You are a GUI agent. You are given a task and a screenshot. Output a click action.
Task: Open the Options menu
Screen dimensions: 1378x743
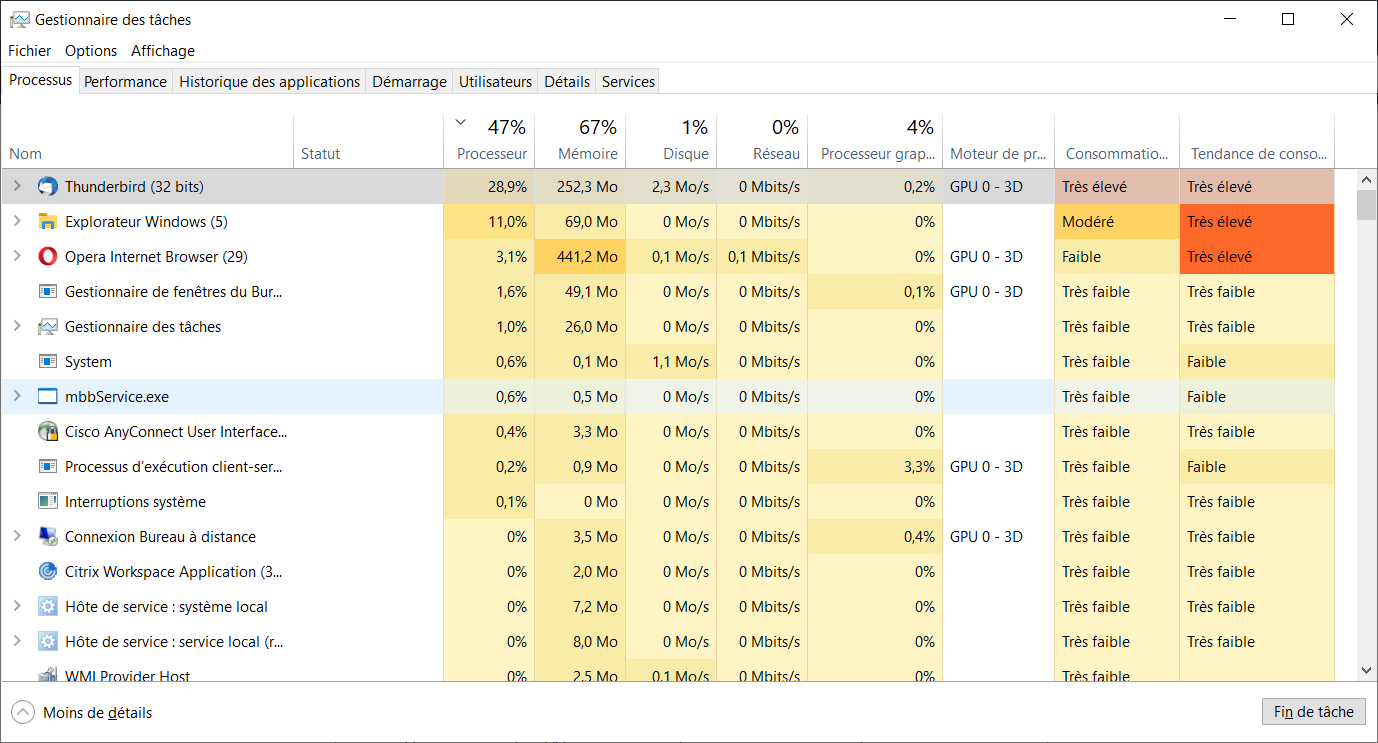(x=91, y=51)
